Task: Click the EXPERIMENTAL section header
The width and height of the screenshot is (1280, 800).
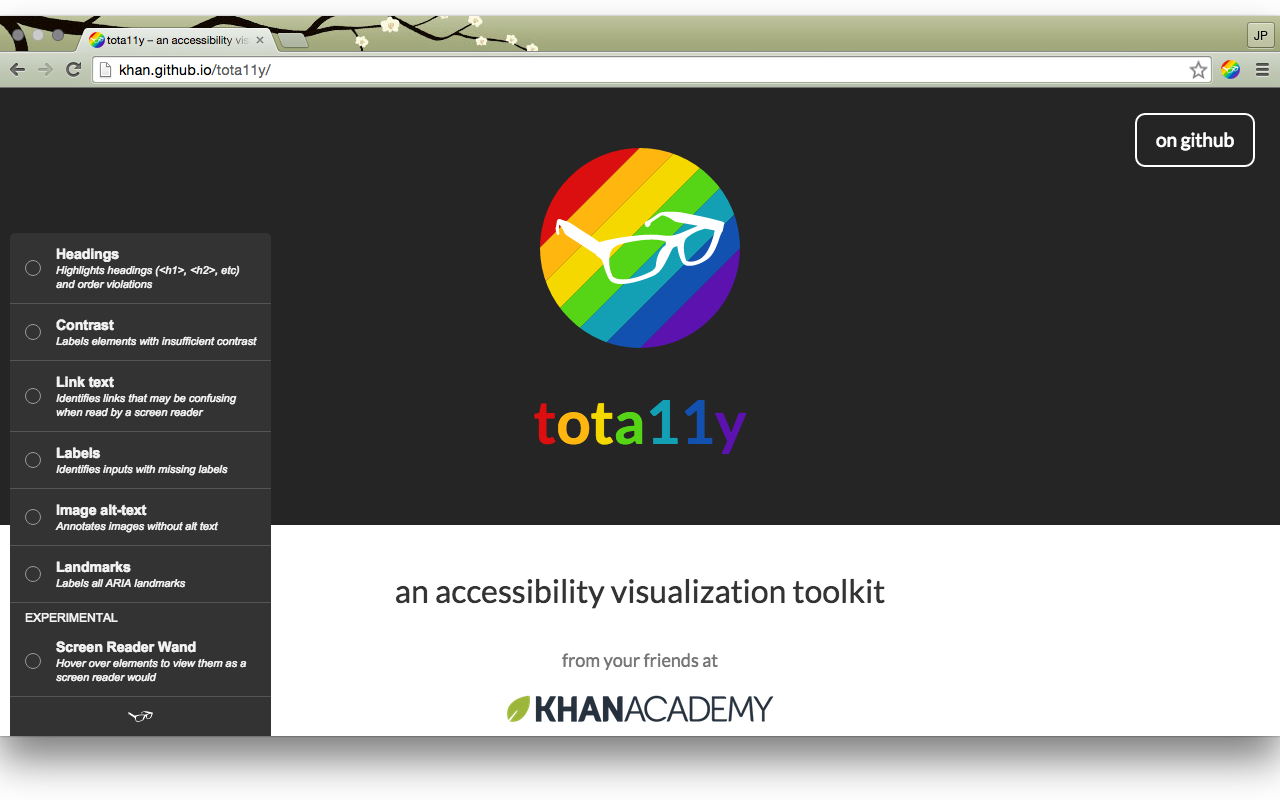Action: click(71, 618)
